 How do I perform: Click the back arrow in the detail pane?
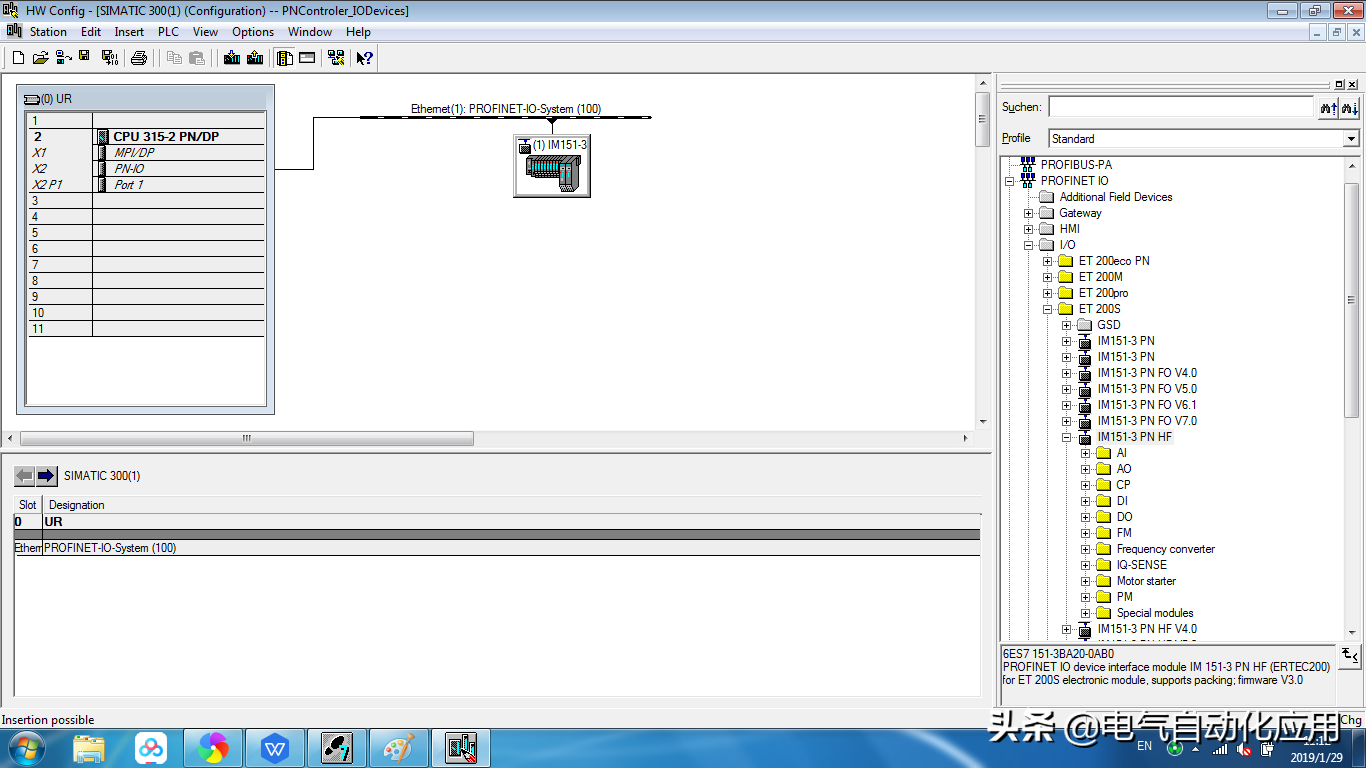tap(24, 476)
